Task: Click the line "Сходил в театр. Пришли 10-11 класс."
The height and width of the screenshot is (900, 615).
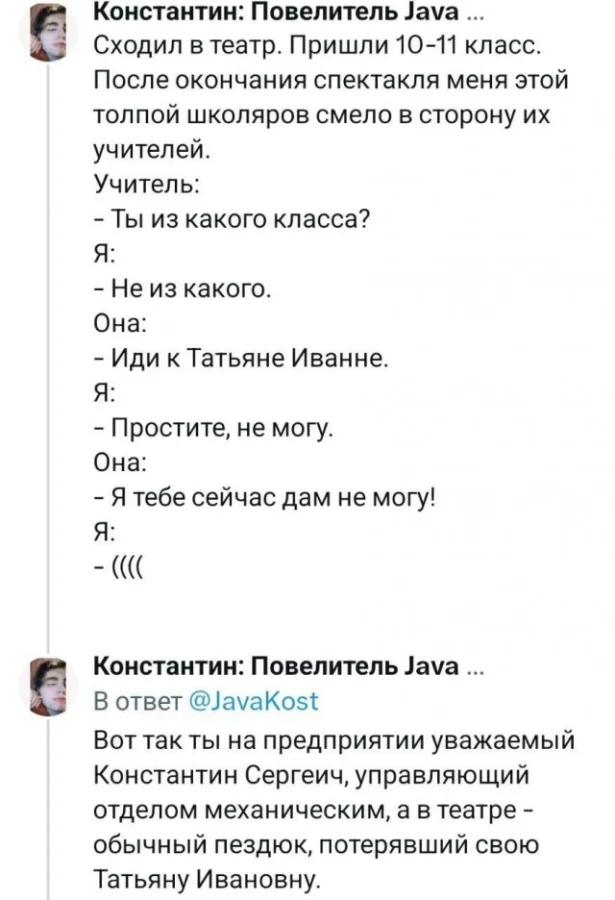Action: [318, 47]
